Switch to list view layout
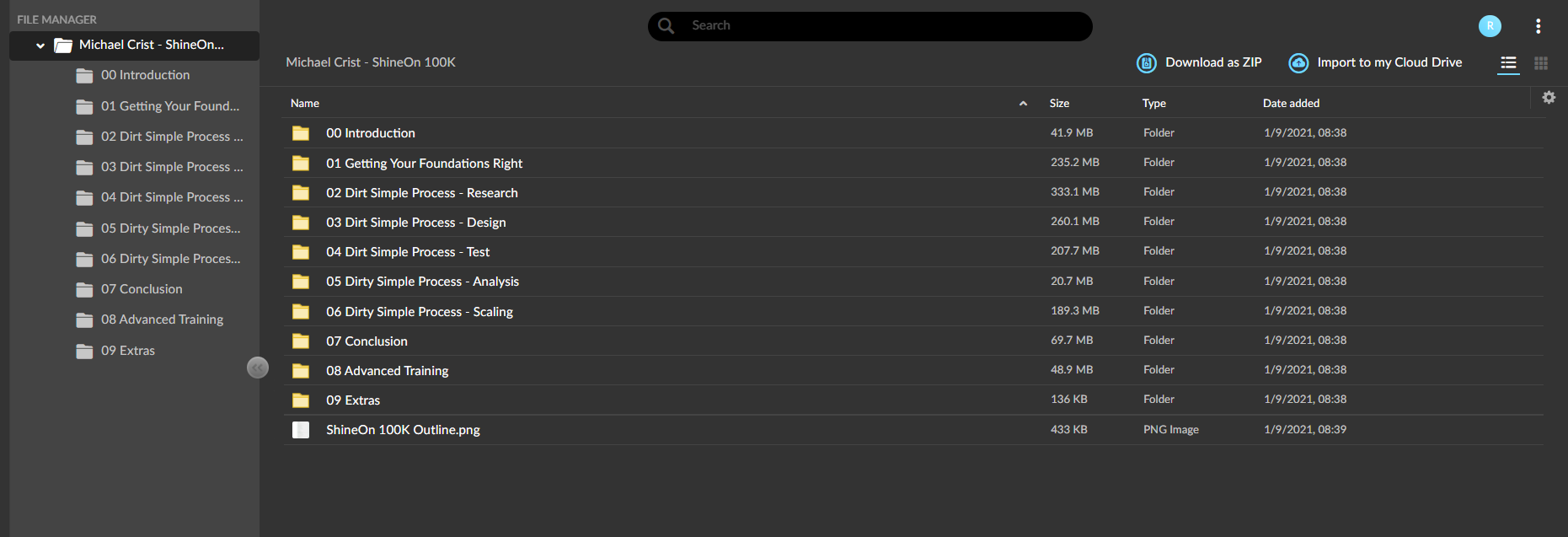This screenshot has height=537, width=1568. [1508, 63]
